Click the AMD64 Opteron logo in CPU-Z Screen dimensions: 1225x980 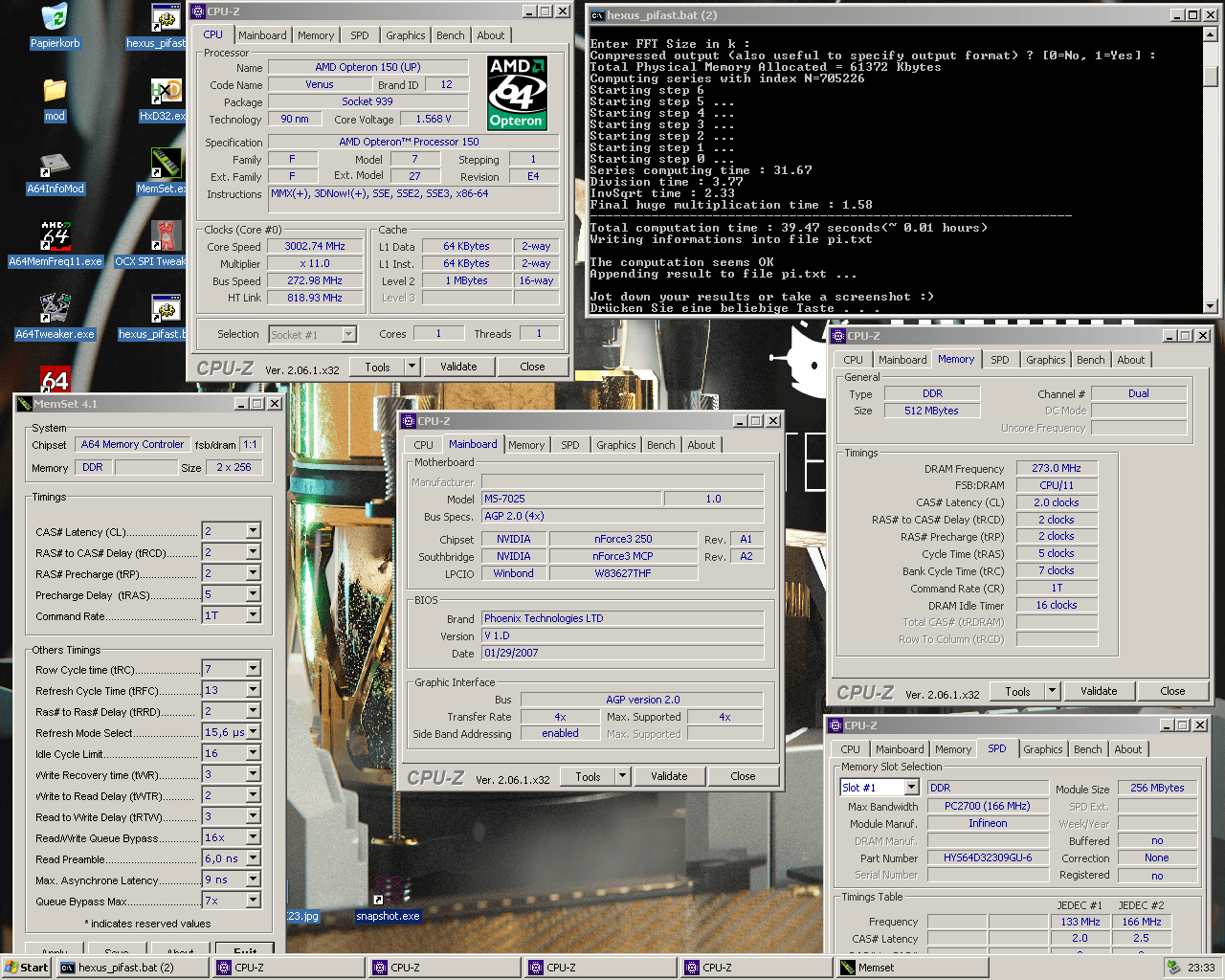coord(517,93)
